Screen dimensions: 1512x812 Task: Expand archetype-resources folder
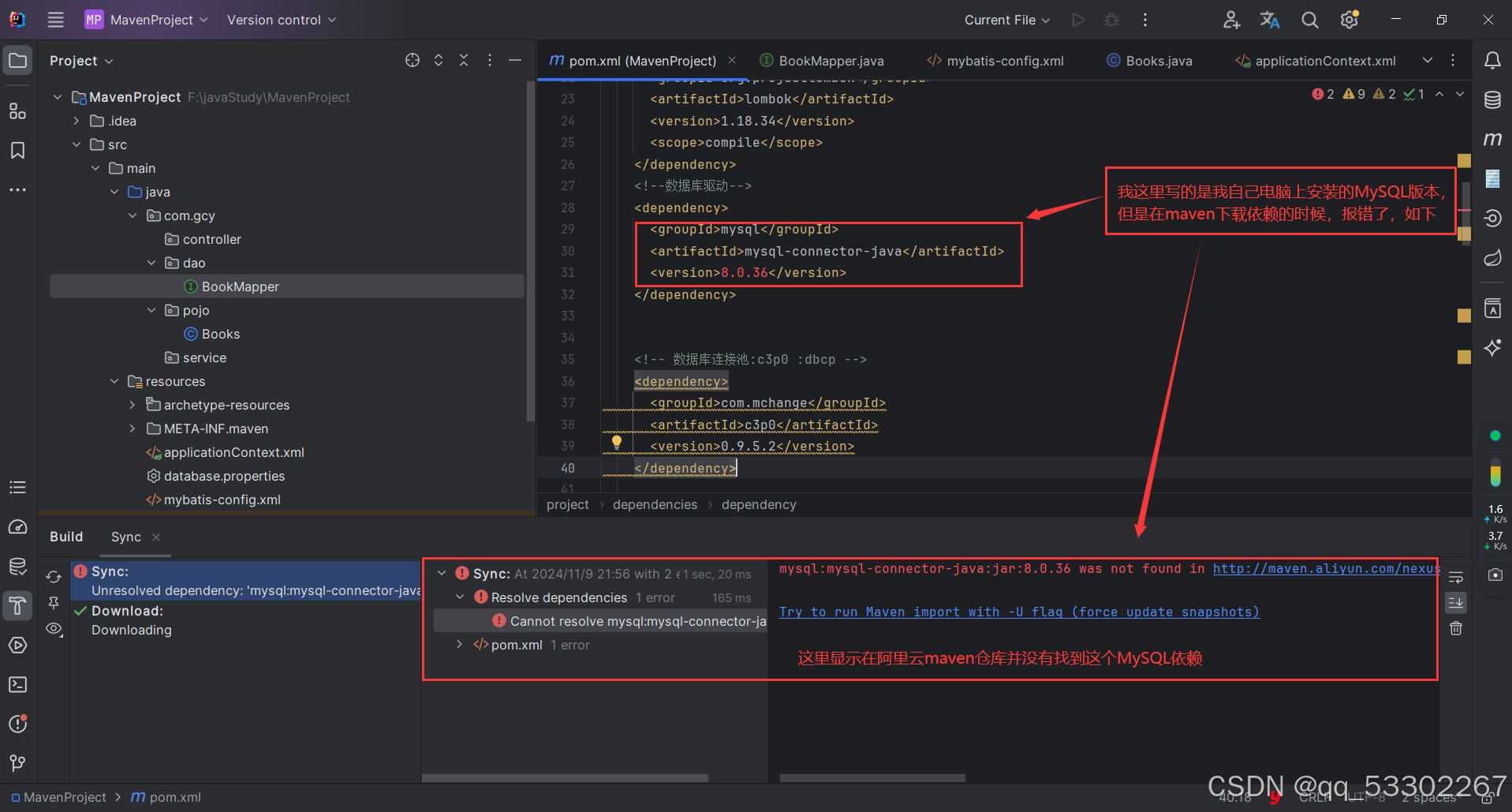(x=133, y=405)
